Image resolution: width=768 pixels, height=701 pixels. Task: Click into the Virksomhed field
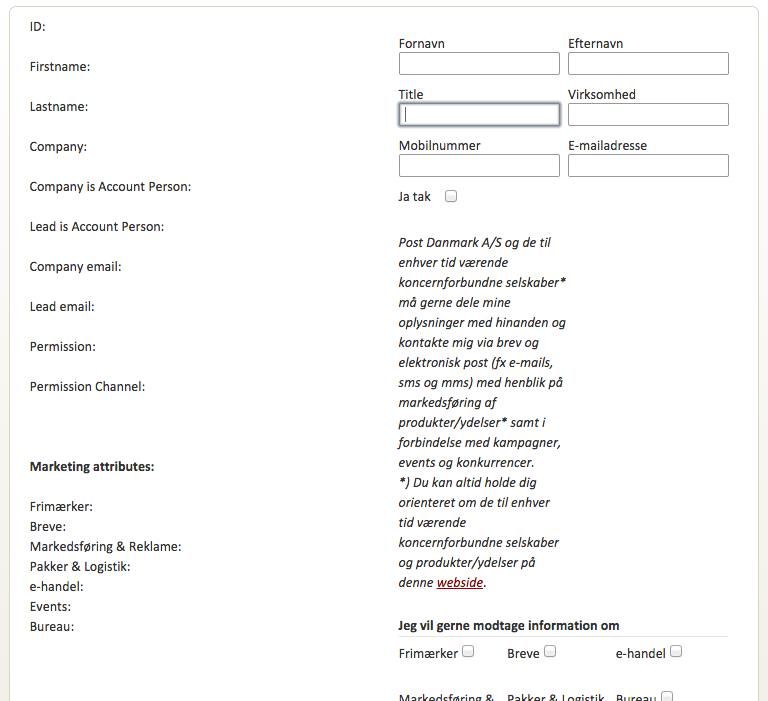point(648,115)
